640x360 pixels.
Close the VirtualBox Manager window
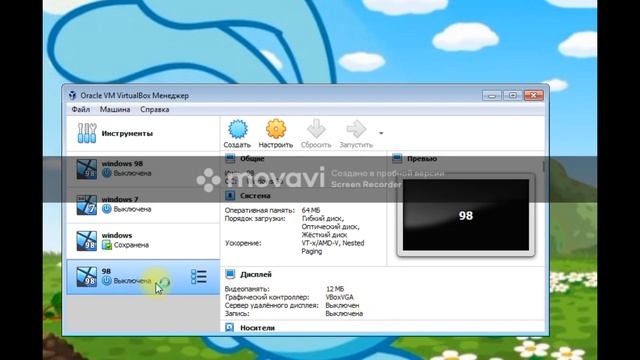tap(533, 96)
